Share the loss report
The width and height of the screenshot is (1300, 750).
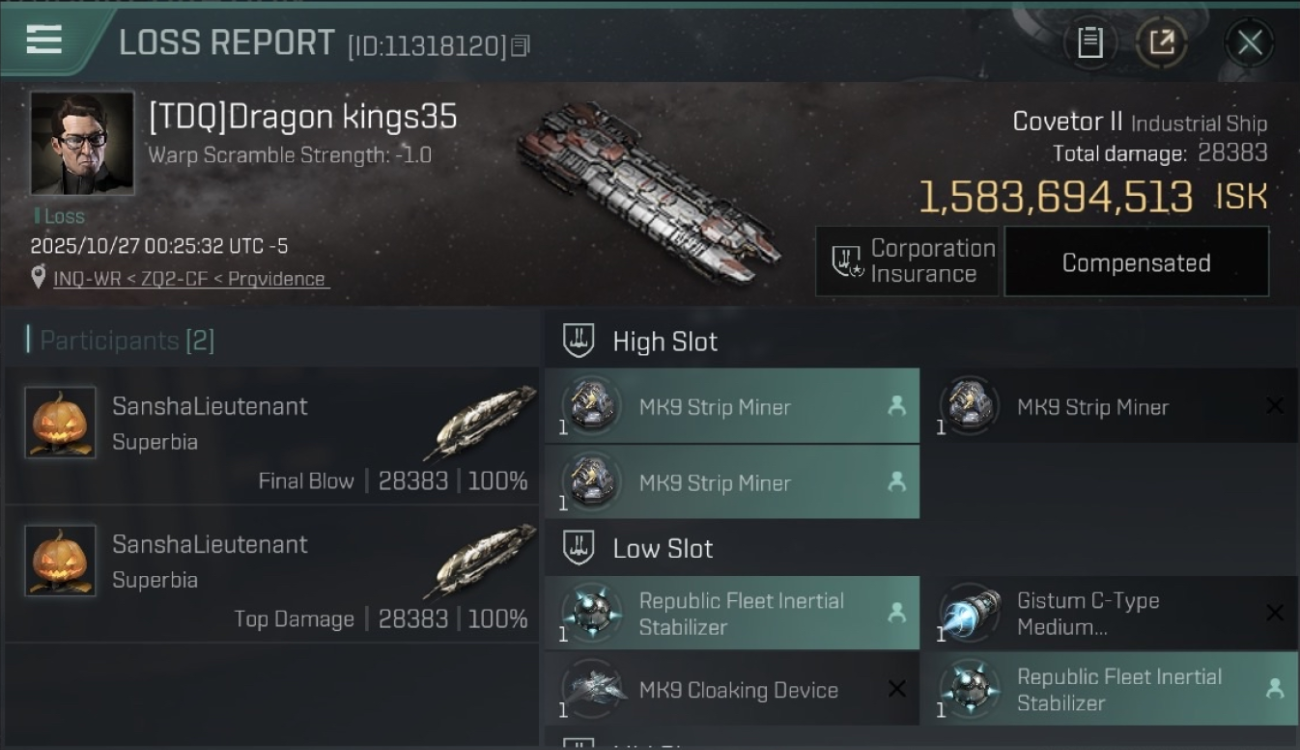click(x=1161, y=42)
